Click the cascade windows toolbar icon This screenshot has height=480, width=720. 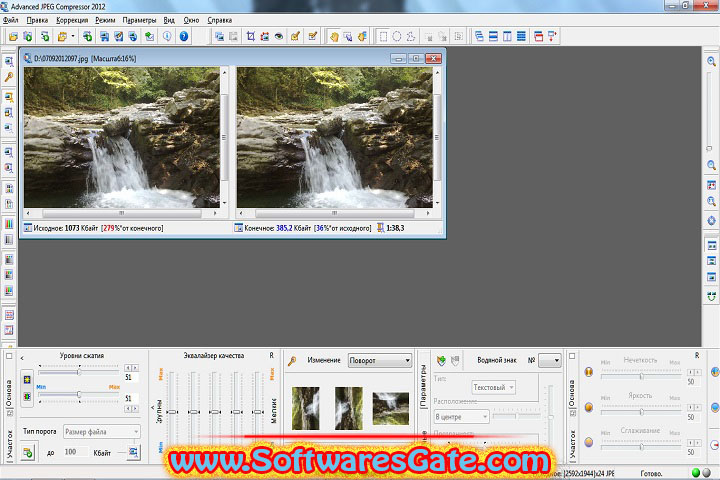coord(479,36)
